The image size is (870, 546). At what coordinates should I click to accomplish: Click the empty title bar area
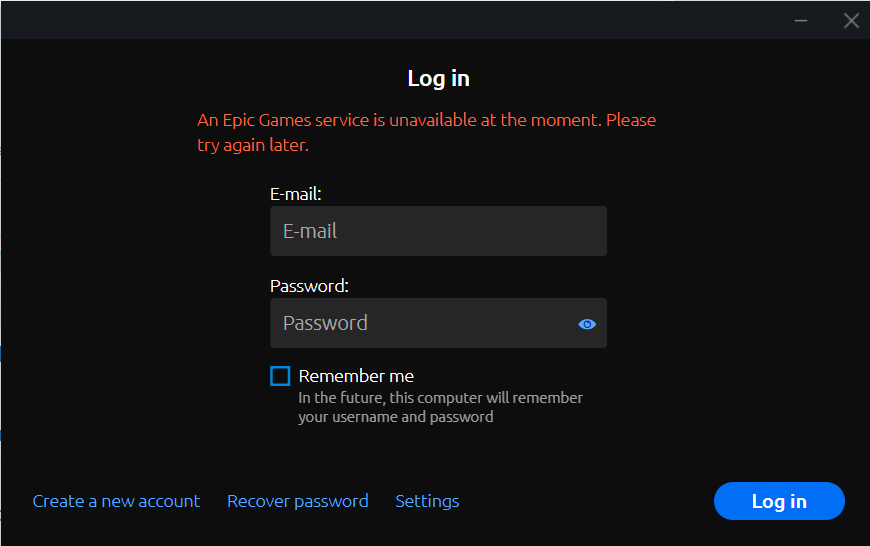[400, 20]
